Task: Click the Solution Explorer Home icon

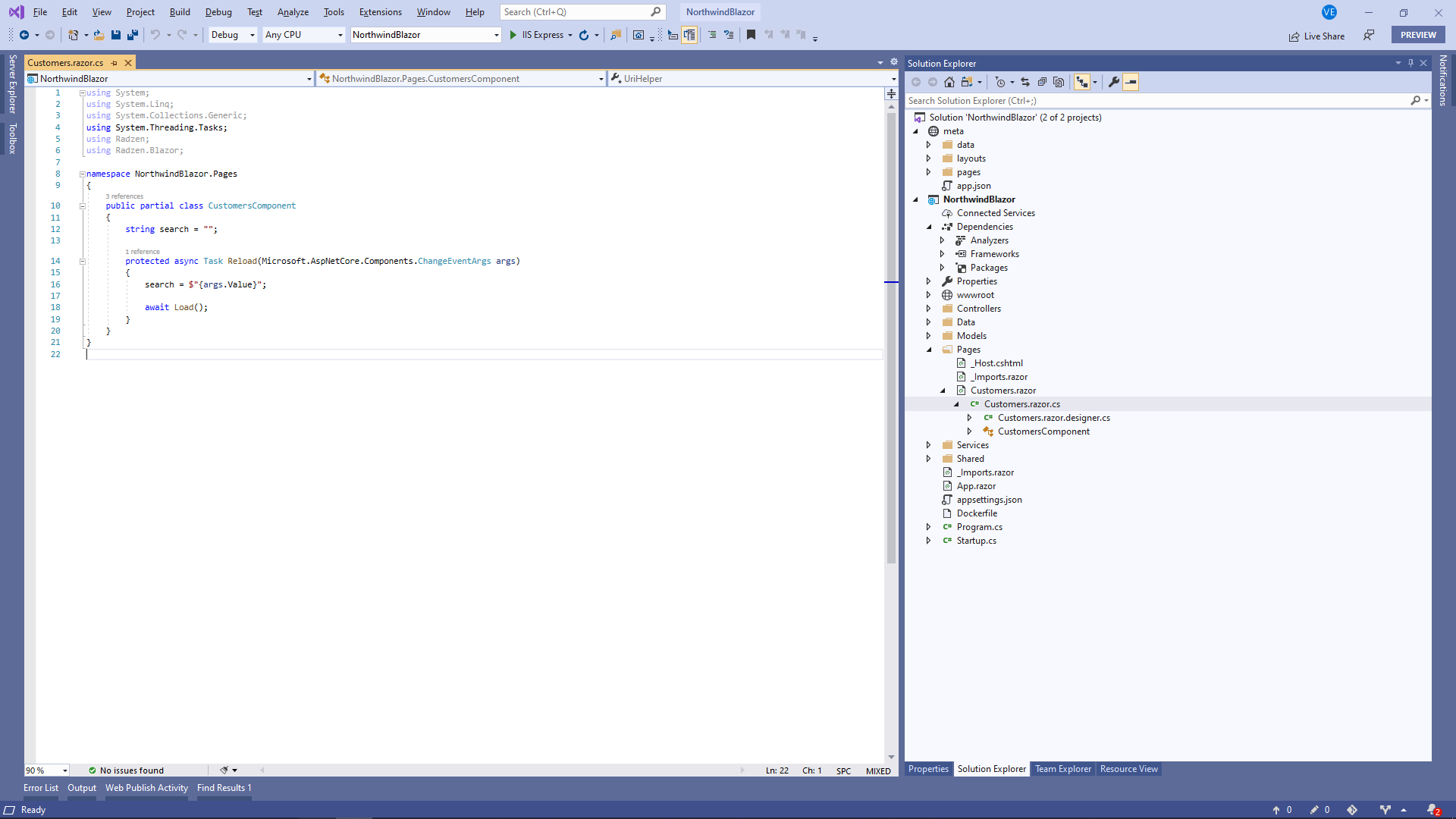Action: 949,82
